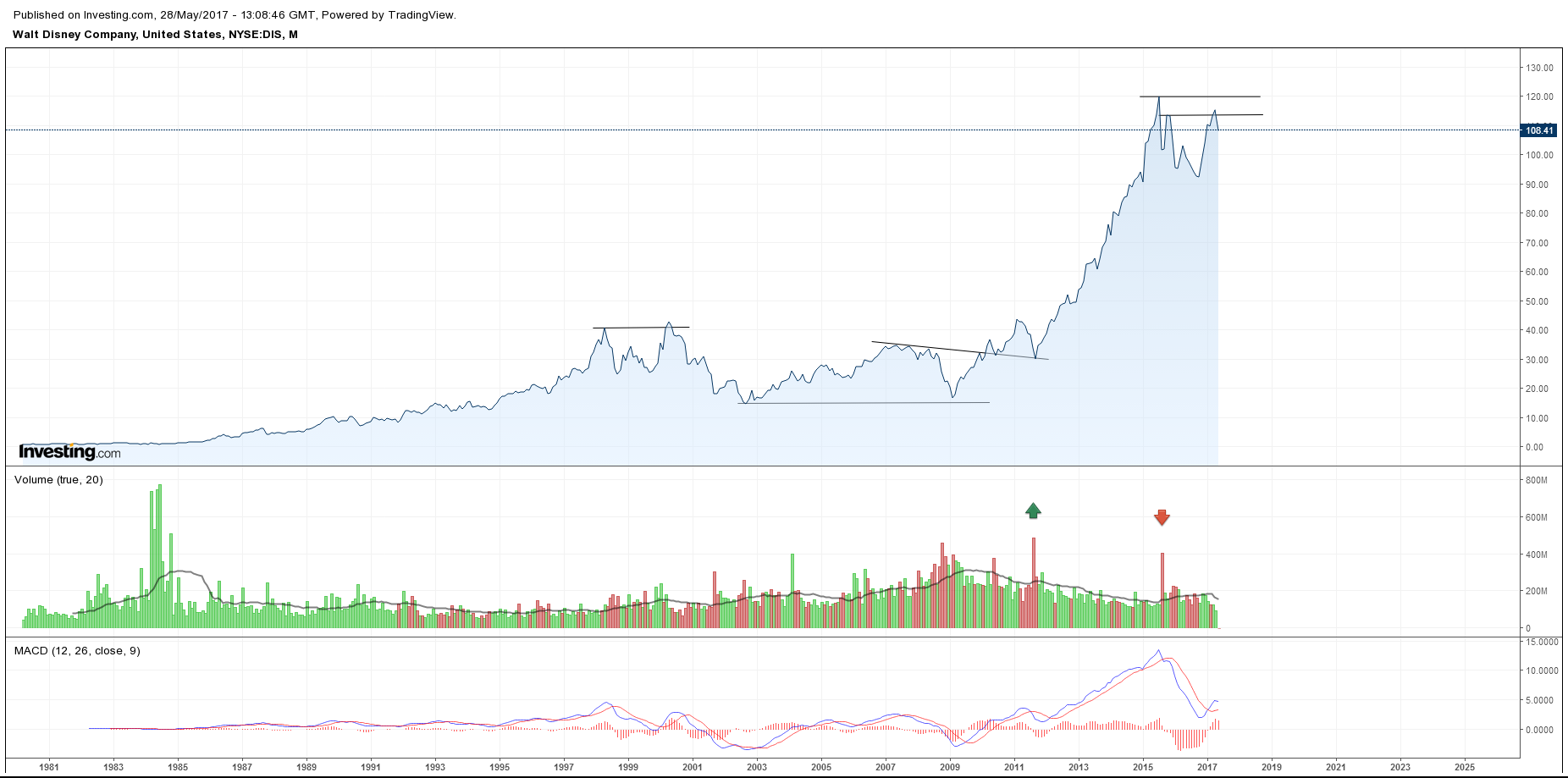1568x778 pixels.
Task: Click the 600M volume axis label
Action: click(1536, 517)
